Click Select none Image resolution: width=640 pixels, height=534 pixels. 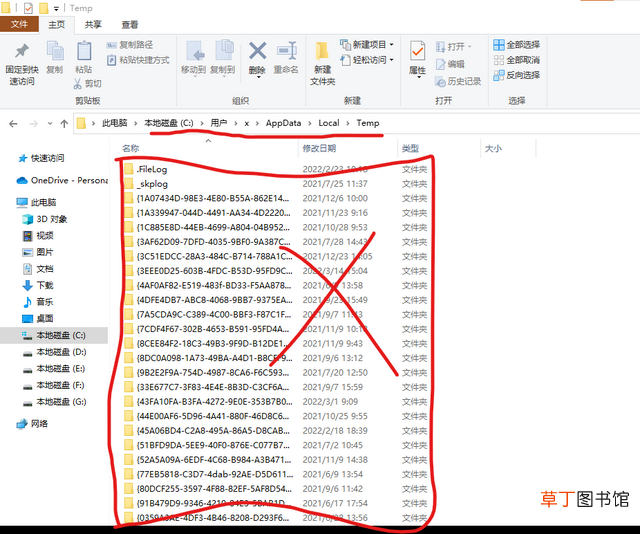[x=517, y=60]
